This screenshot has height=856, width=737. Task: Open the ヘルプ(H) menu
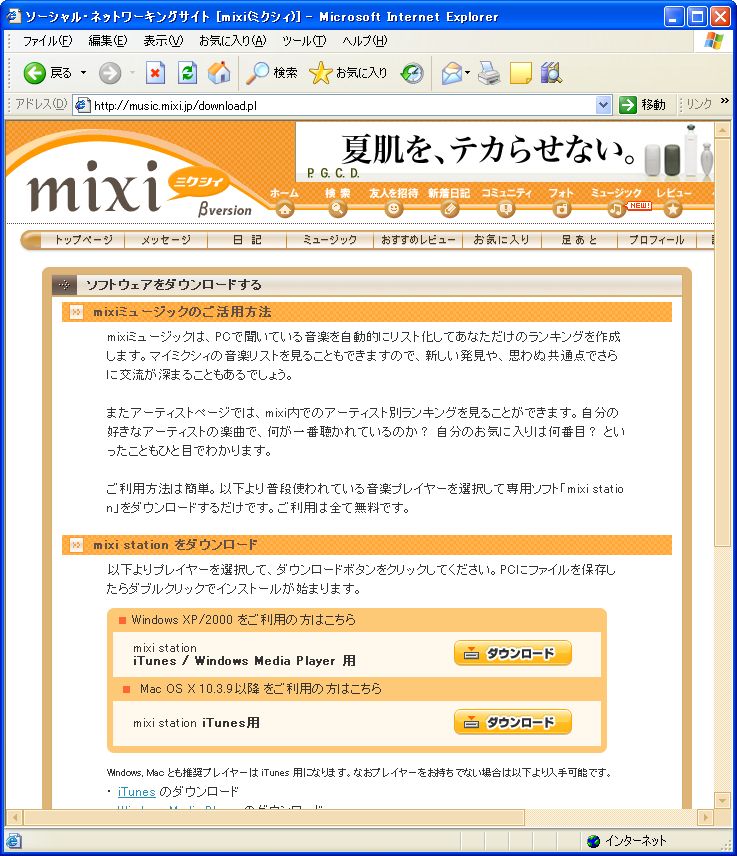(365, 41)
